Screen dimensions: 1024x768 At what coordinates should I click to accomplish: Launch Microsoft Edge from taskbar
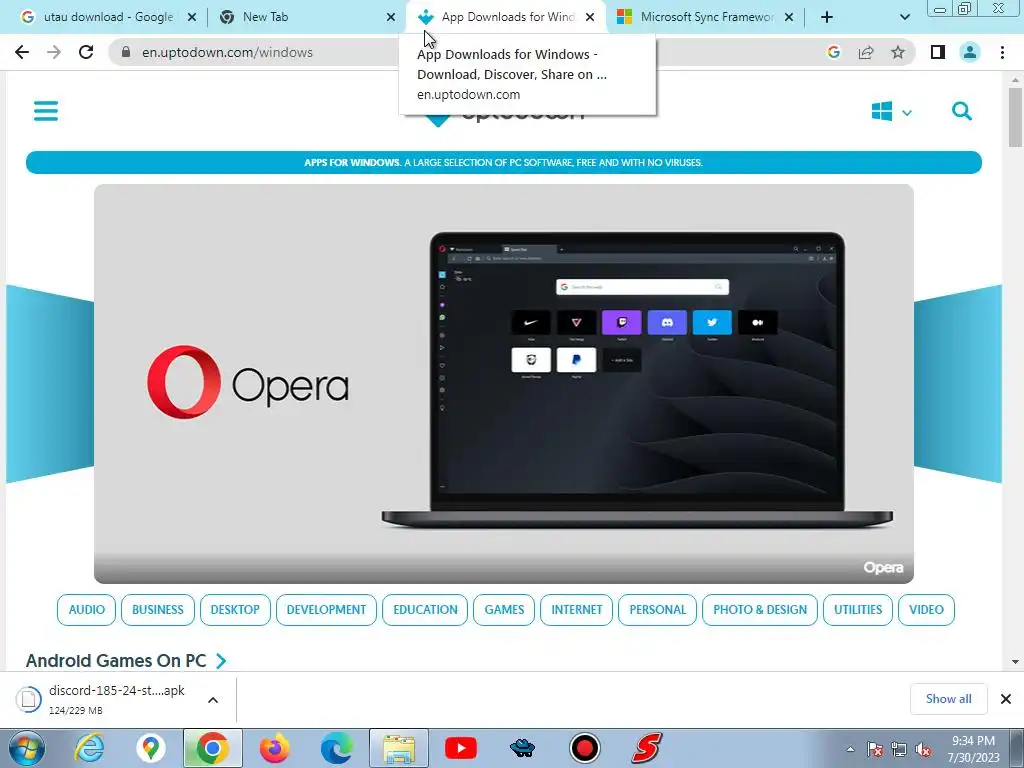point(336,748)
